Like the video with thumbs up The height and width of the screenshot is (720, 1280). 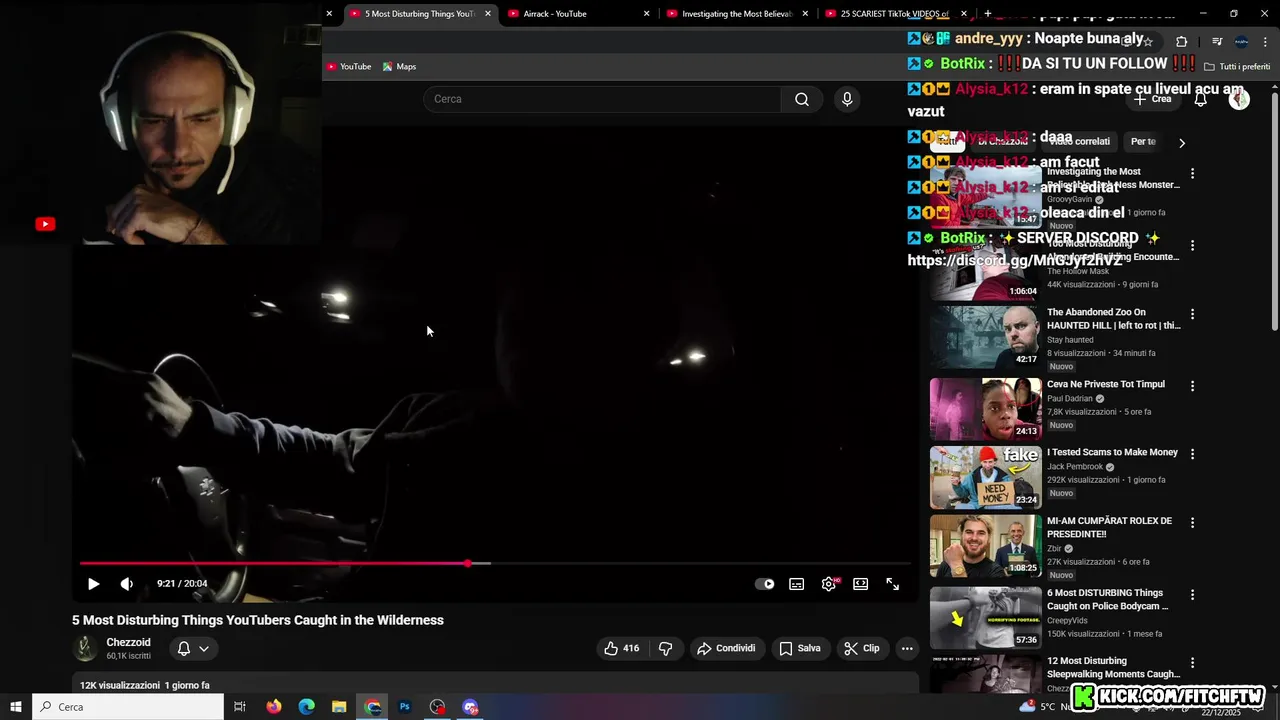621,648
